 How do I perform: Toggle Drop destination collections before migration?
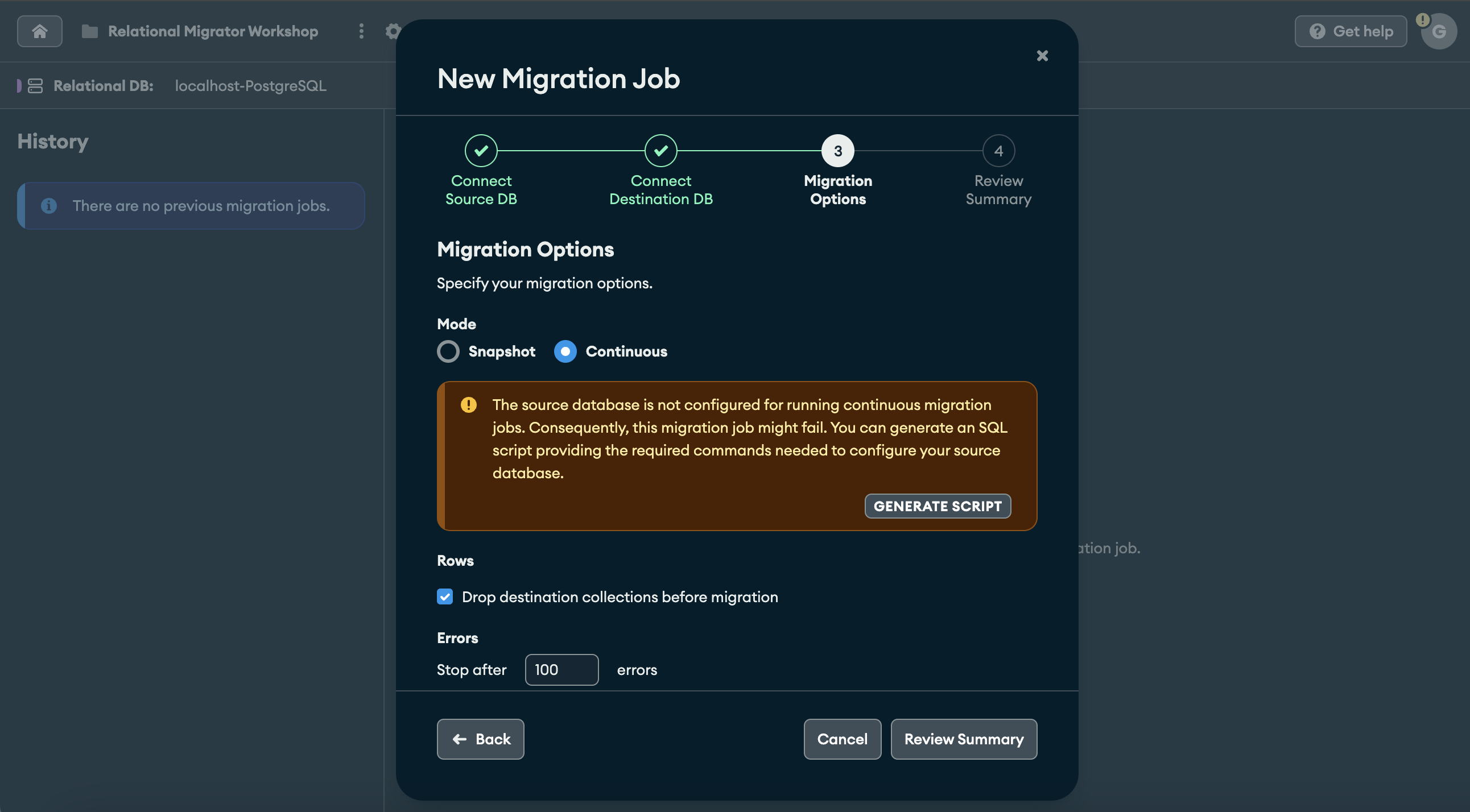point(445,597)
